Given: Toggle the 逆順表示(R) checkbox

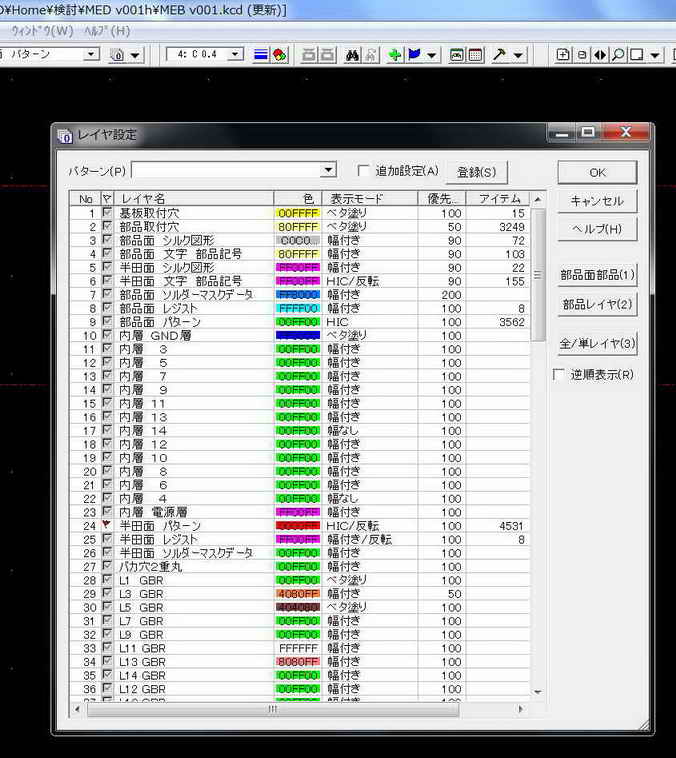Looking at the screenshot, I should pyautogui.click(x=559, y=375).
